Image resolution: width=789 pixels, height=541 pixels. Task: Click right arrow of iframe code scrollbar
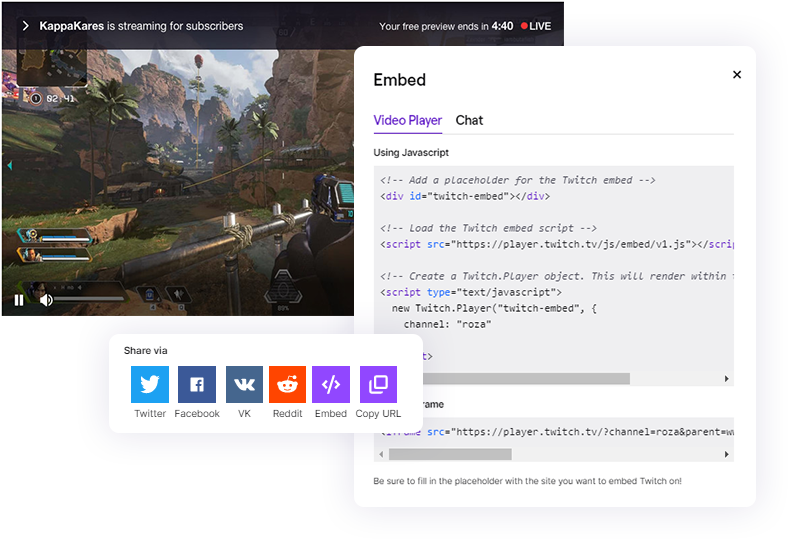click(727, 454)
